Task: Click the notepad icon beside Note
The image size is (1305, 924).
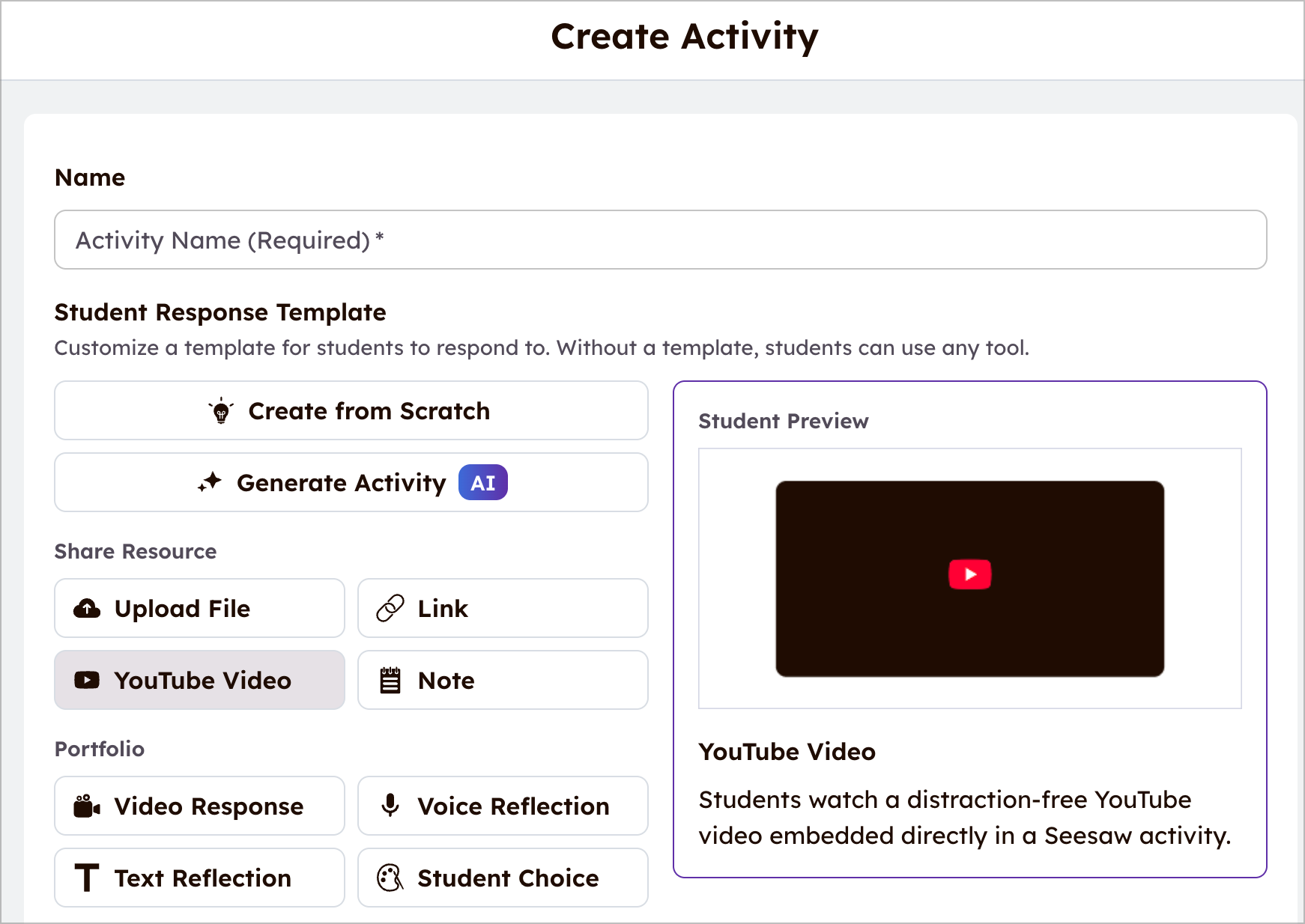Action: click(390, 681)
